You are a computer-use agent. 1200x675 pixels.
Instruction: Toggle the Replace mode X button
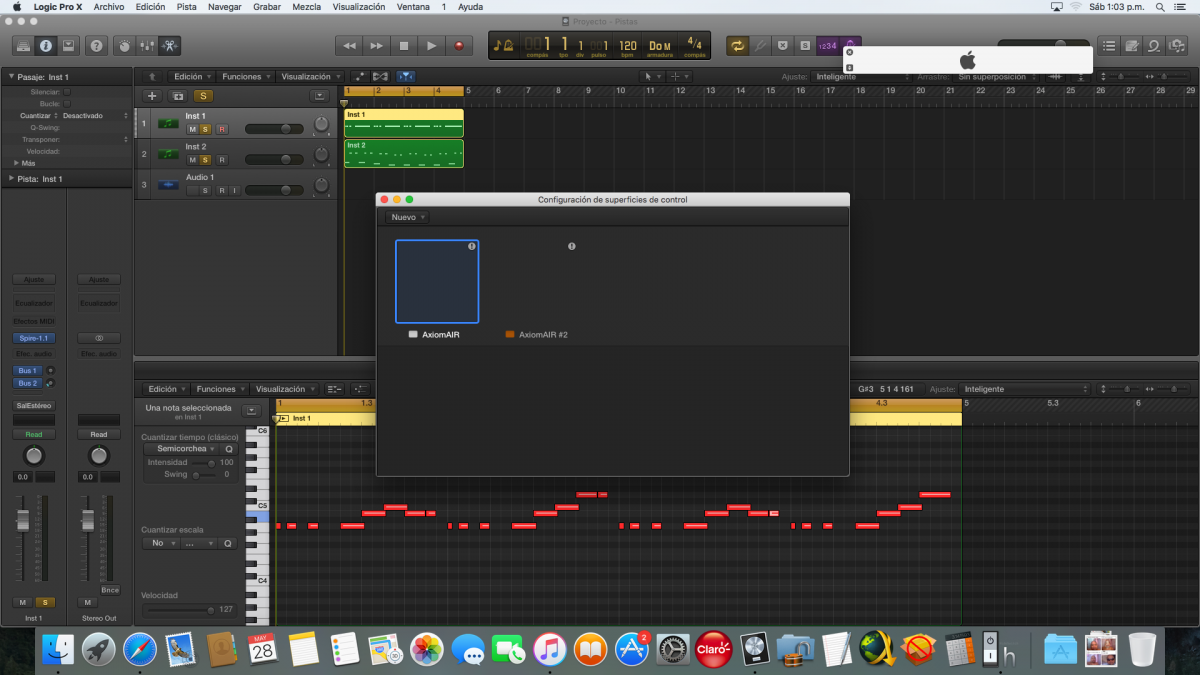[783, 45]
